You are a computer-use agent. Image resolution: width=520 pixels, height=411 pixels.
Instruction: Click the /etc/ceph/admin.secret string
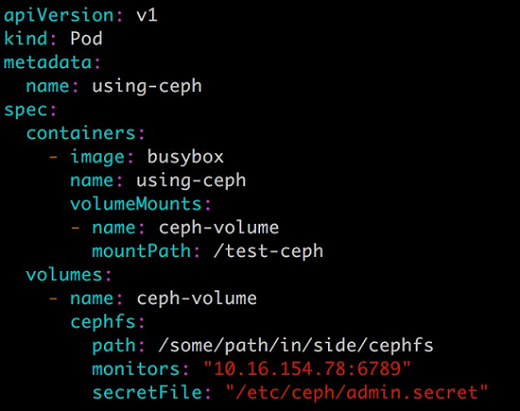356,393
